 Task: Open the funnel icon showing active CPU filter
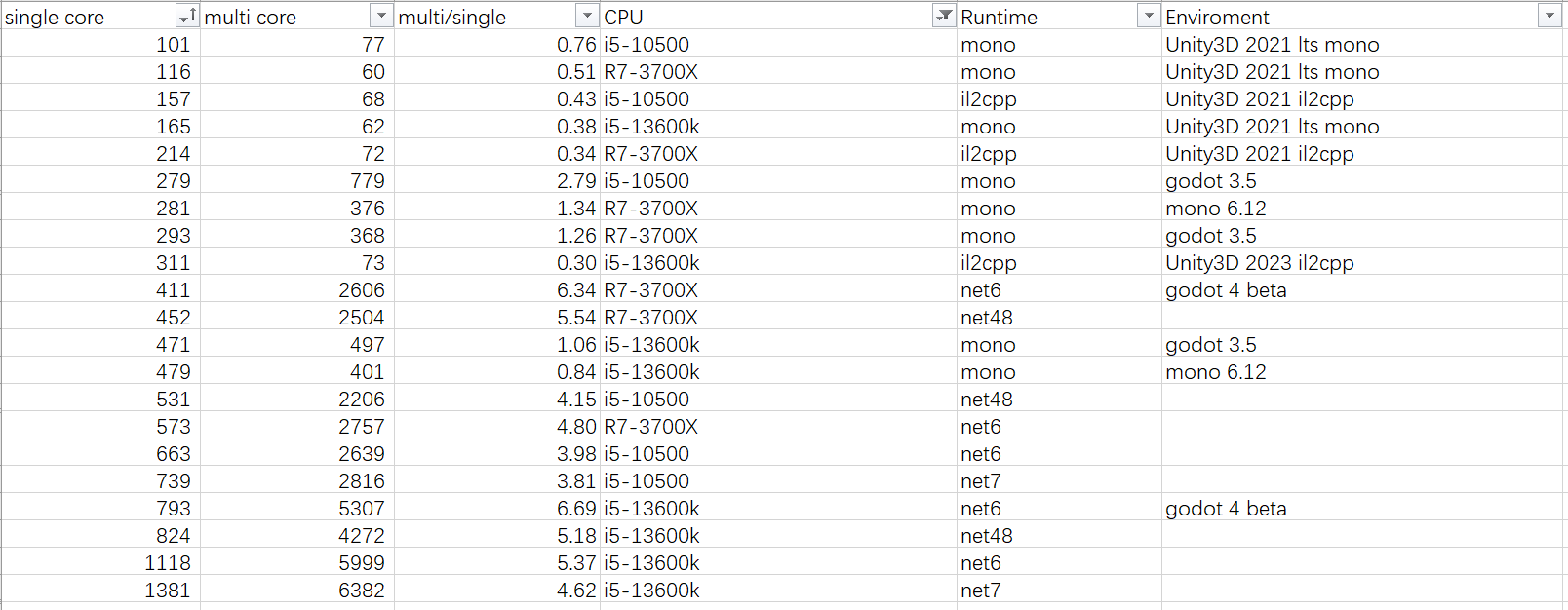point(944,16)
